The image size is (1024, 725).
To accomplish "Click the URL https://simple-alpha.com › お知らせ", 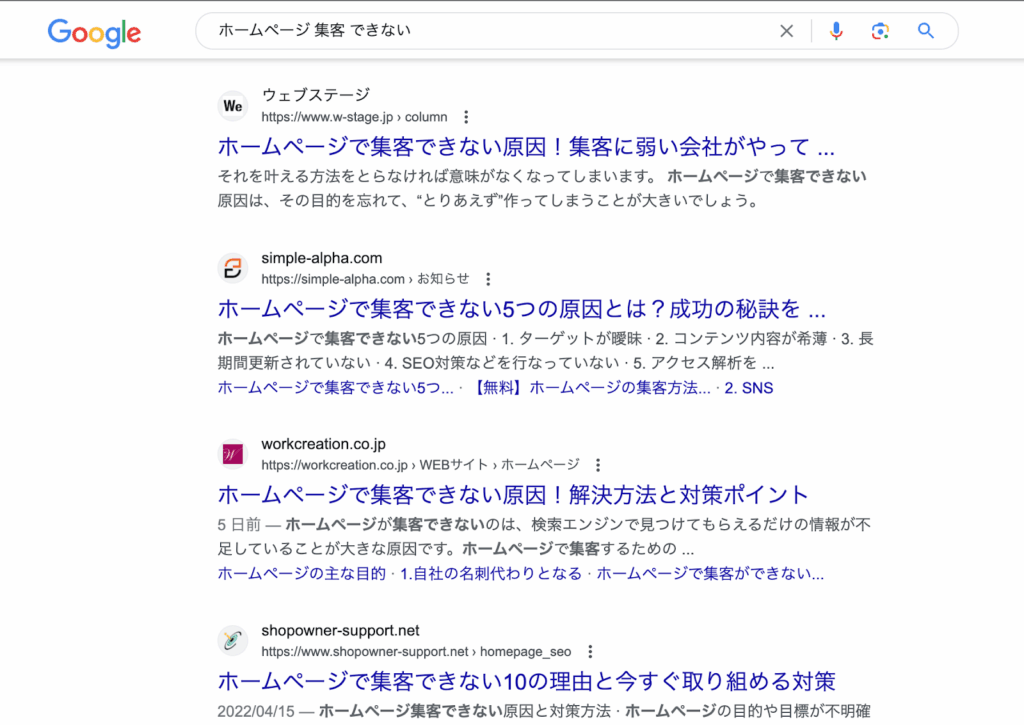I will pos(365,279).
